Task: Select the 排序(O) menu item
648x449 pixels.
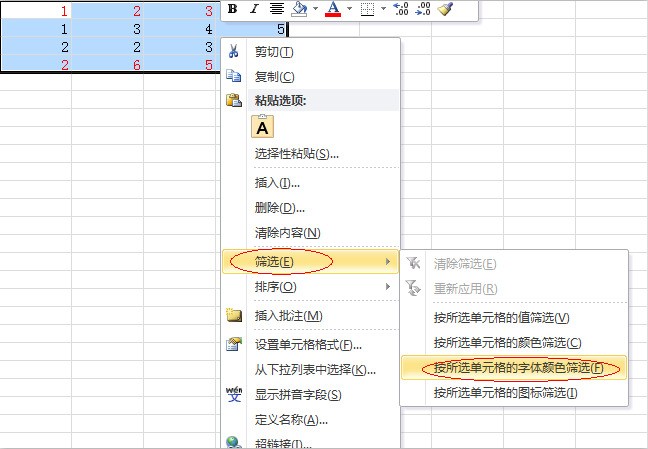Action: pos(310,287)
